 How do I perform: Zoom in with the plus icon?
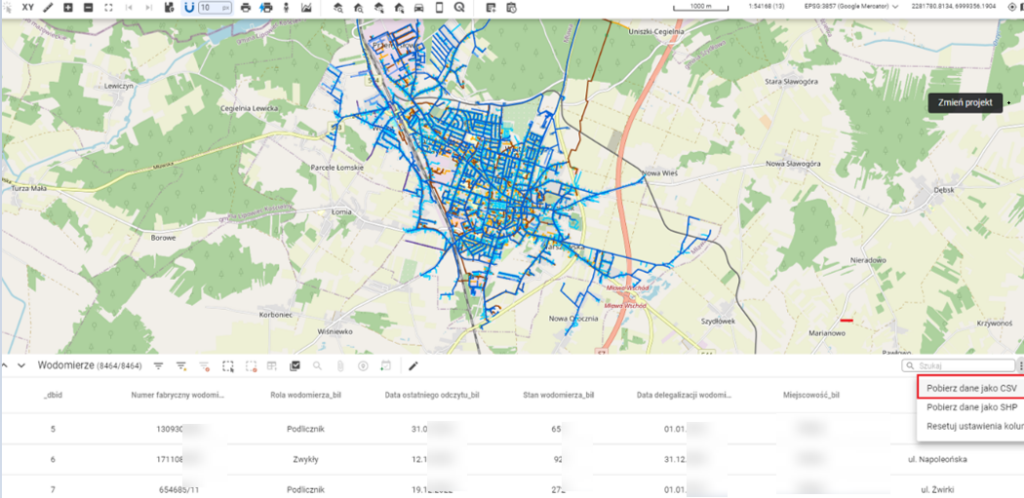click(68, 7)
